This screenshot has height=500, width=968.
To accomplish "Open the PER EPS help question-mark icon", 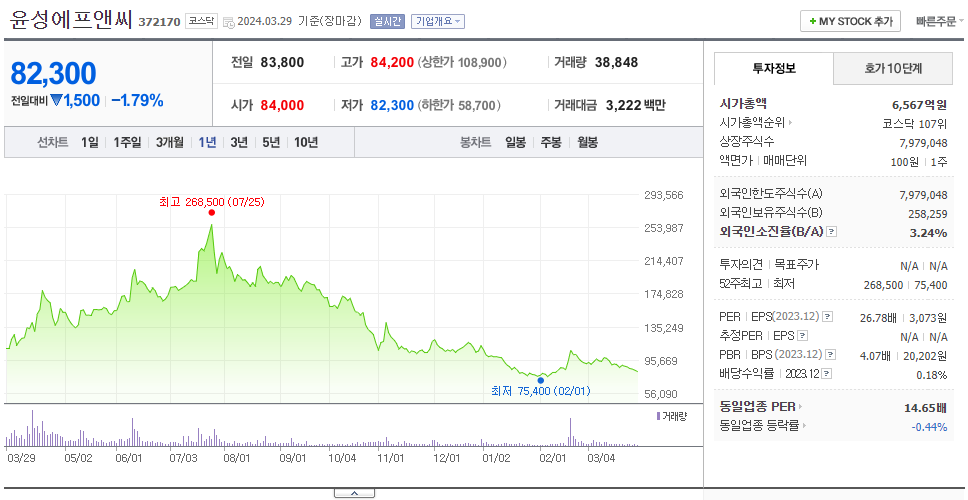I will pos(828,317).
